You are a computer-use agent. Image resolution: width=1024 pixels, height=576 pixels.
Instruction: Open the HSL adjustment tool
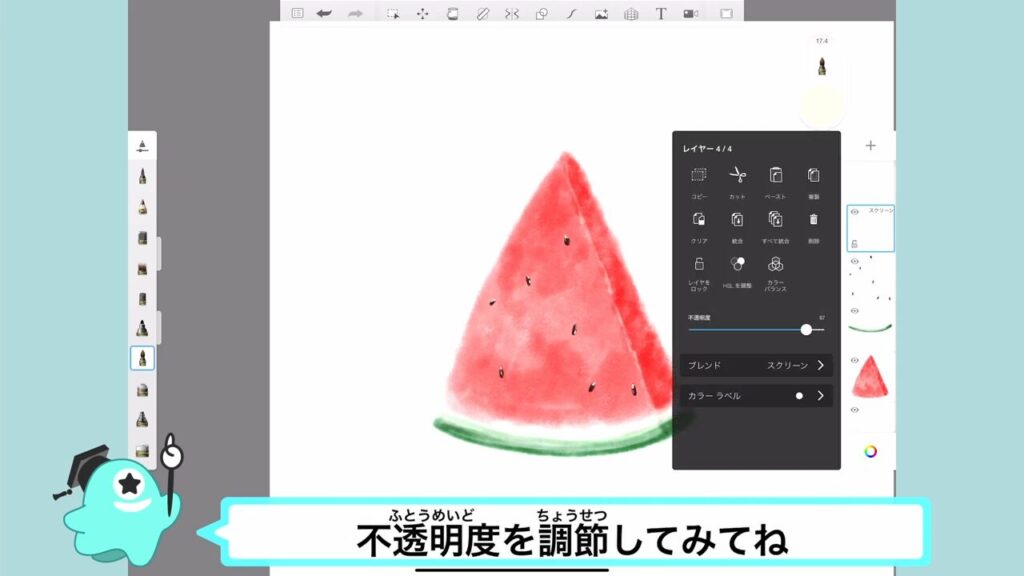coord(737,265)
